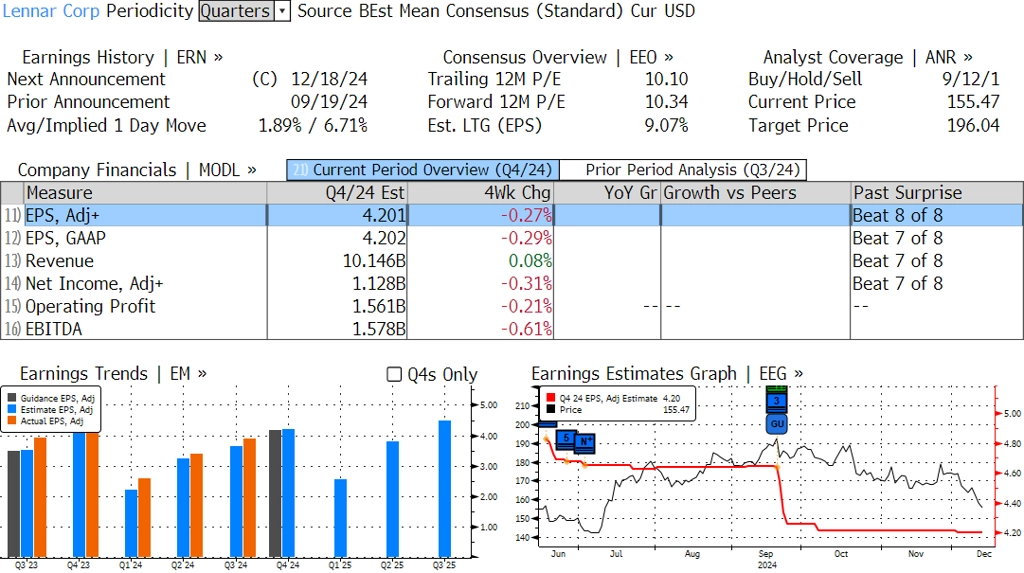Enable the Q4s Only checkbox

pos(394,374)
